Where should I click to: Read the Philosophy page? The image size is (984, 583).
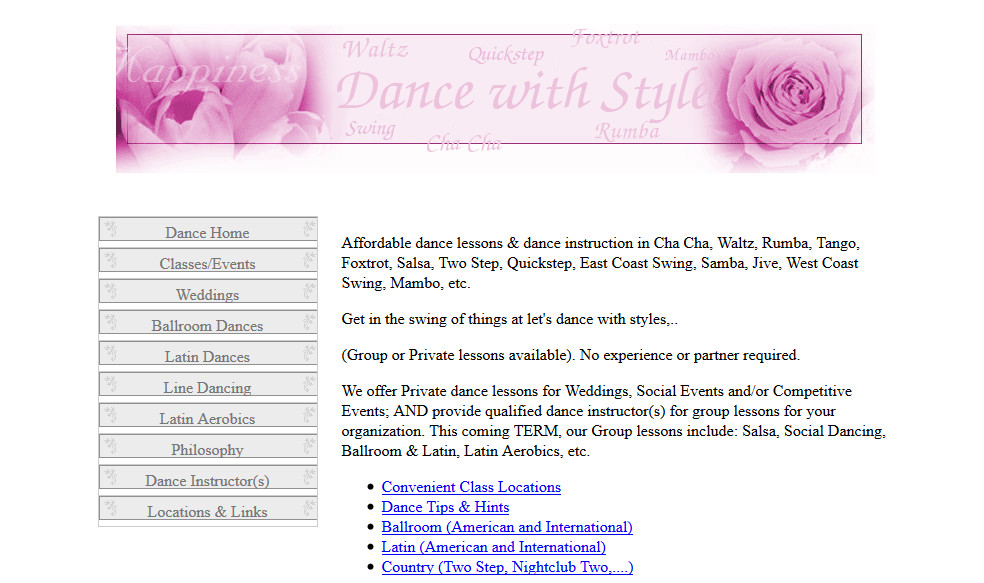coord(206,449)
